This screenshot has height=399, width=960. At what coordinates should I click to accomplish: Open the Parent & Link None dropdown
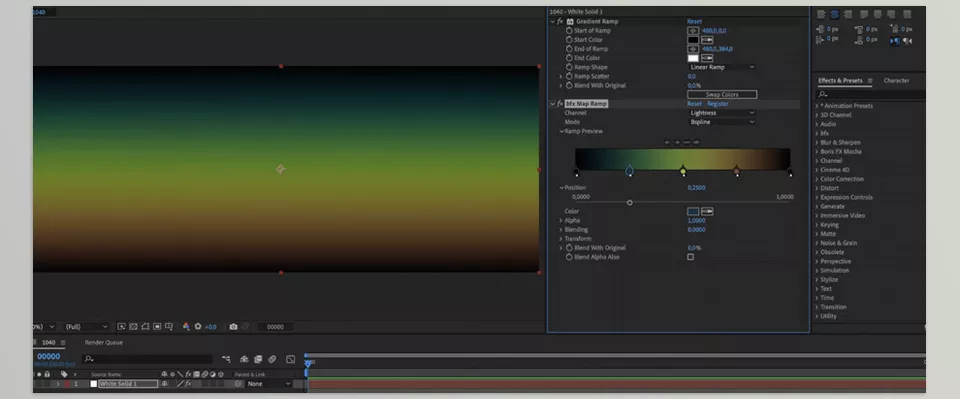point(269,384)
